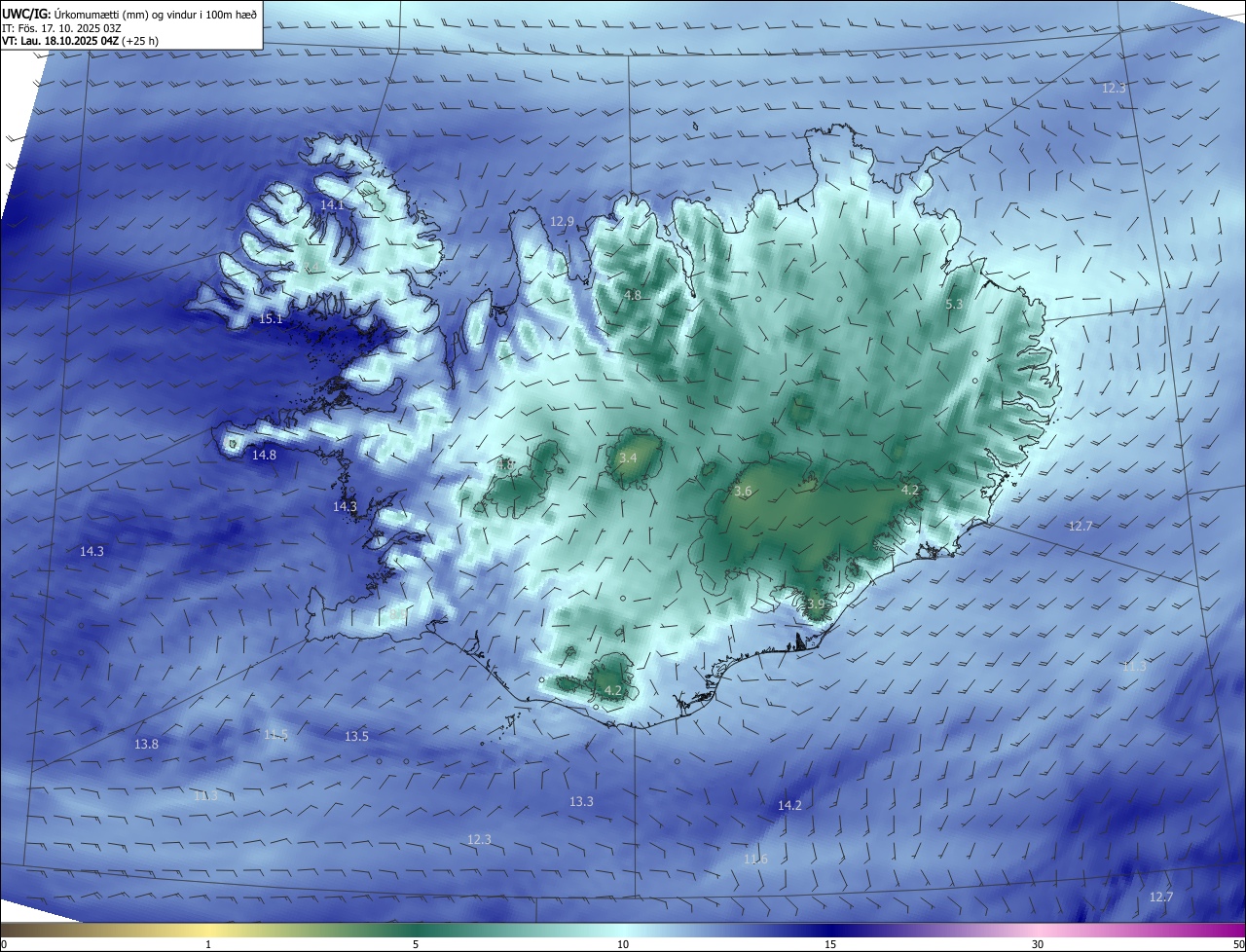Viewport: 1246px width, 952px height.
Task: Click the 13.8 value over the ocean
Action: pyautogui.click(x=146, y=744)
